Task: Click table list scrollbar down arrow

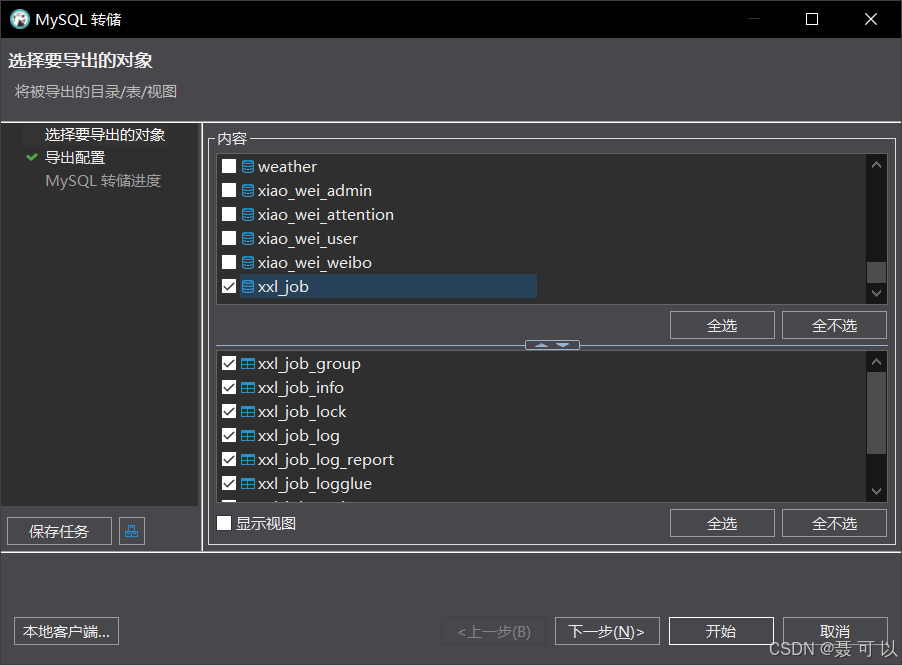Action: pos(876,491)
